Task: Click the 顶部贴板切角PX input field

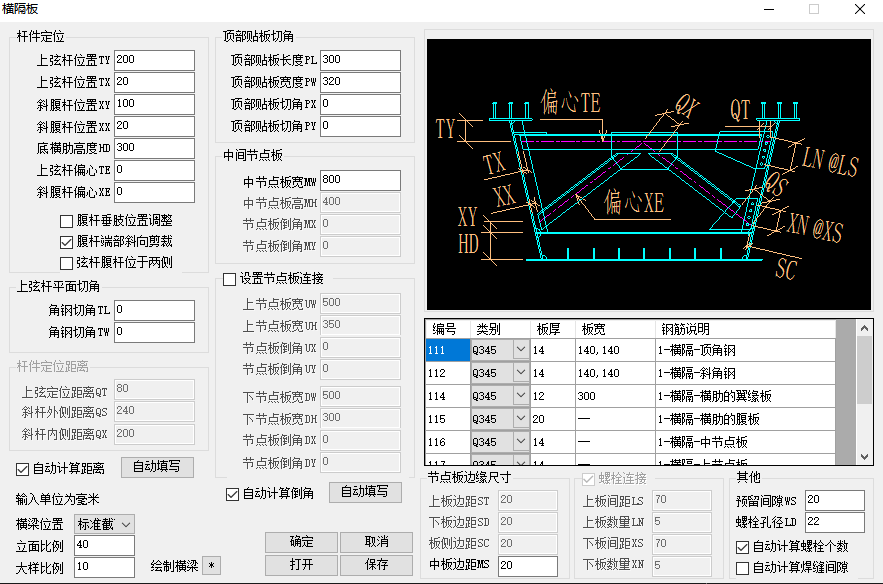Action: coord(360,104)
